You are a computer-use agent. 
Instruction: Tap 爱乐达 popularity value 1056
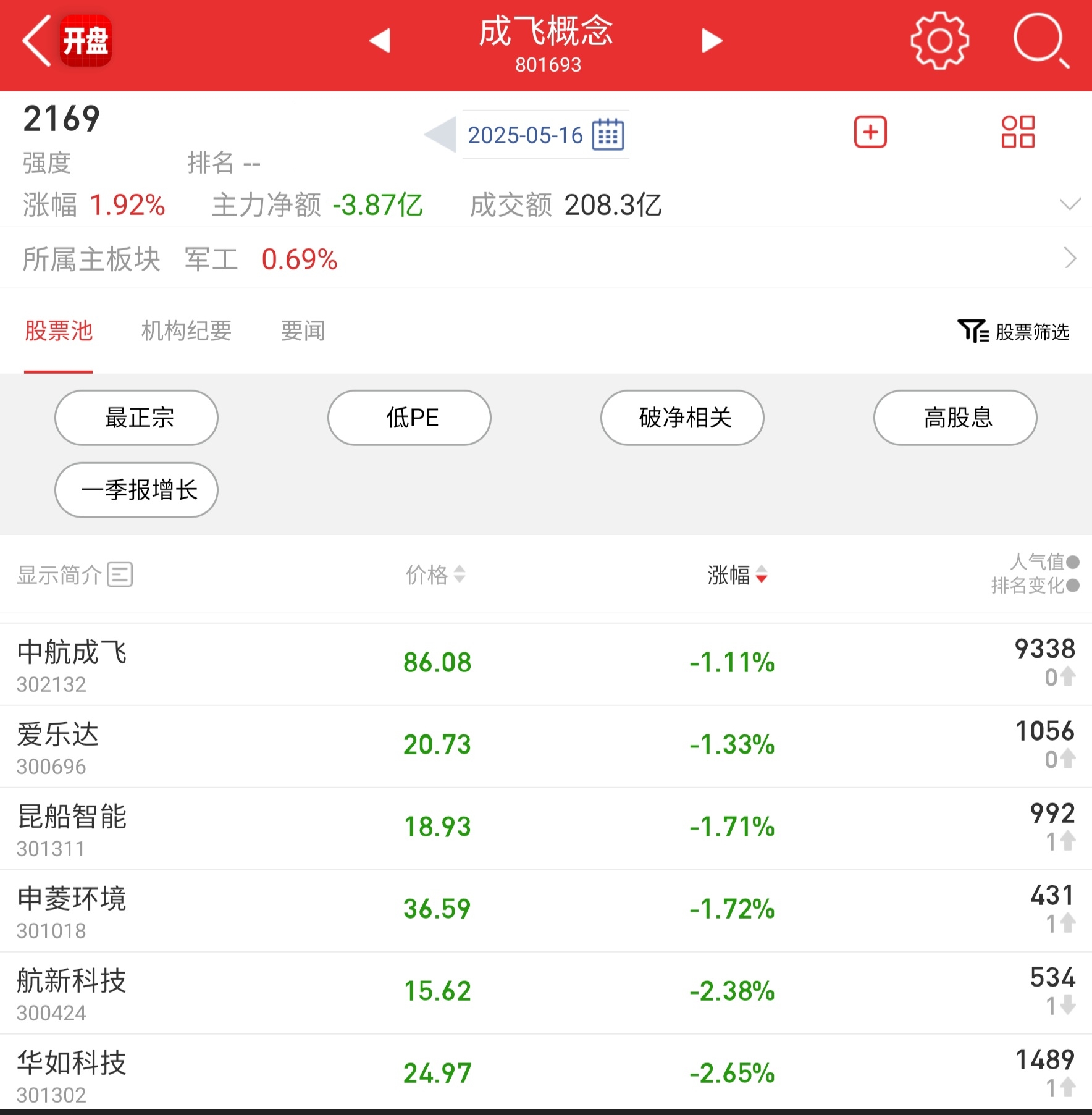point(1045,731)
